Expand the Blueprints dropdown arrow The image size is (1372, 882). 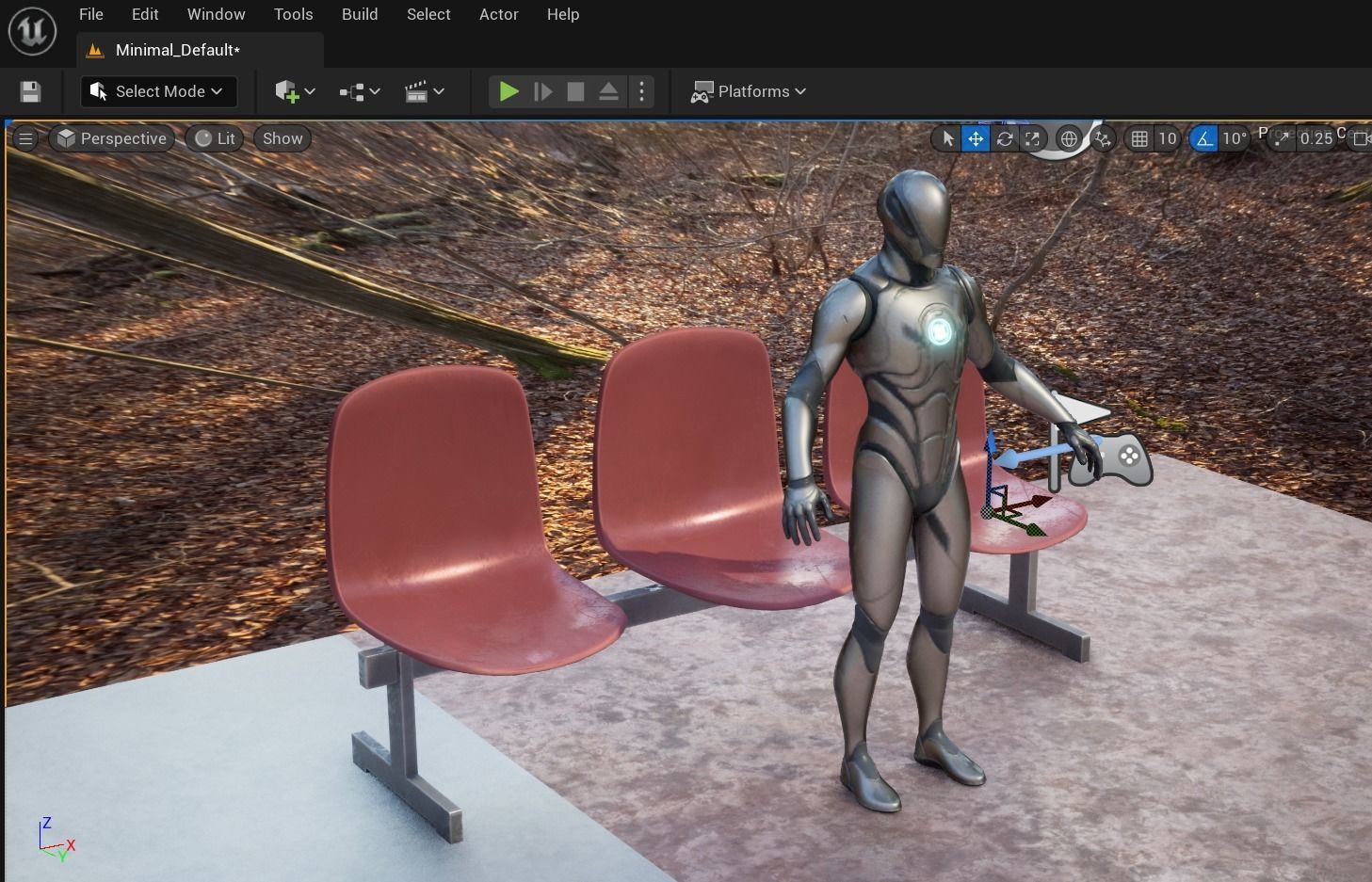pyautogui.click(x=375, y=91)
